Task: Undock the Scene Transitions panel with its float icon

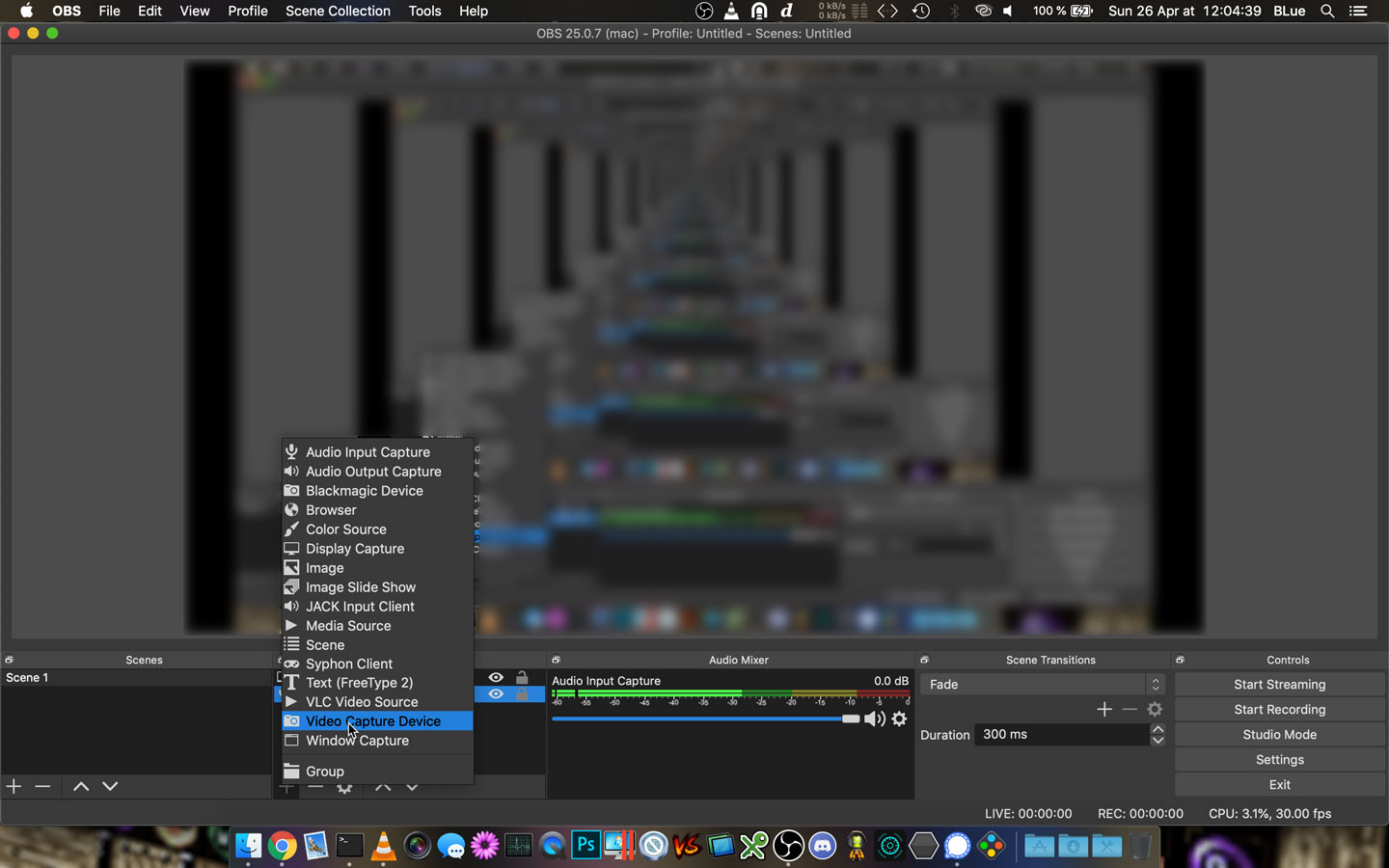Action: pyautogui.click(x=924, y=660)
